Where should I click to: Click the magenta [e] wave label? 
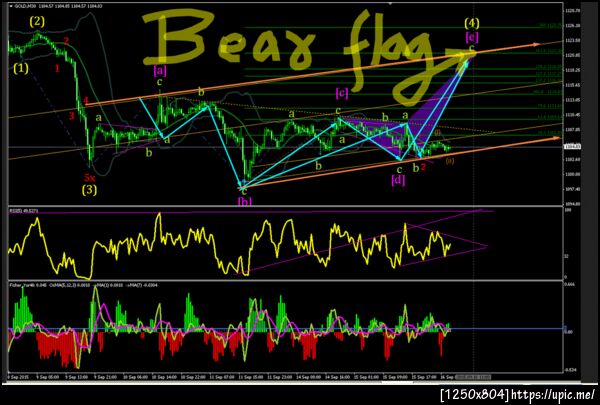point(471,37)
